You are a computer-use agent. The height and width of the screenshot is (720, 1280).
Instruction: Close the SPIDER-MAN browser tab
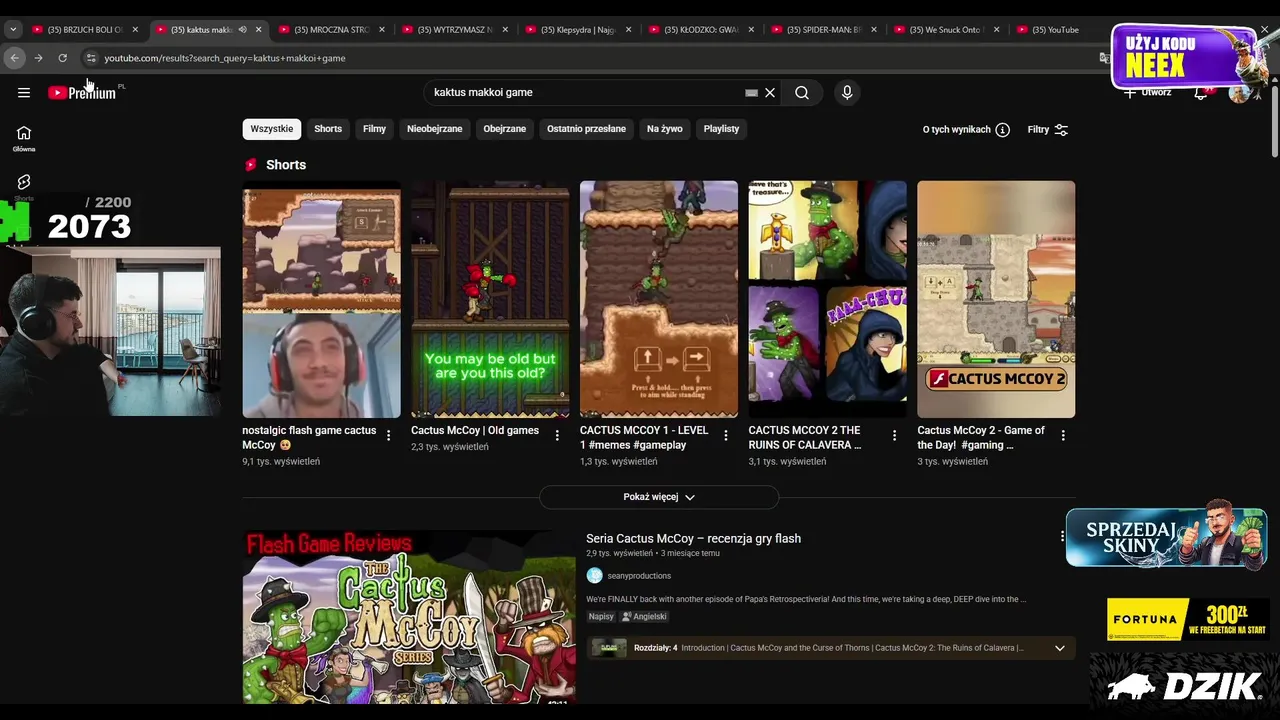point(873,30)
